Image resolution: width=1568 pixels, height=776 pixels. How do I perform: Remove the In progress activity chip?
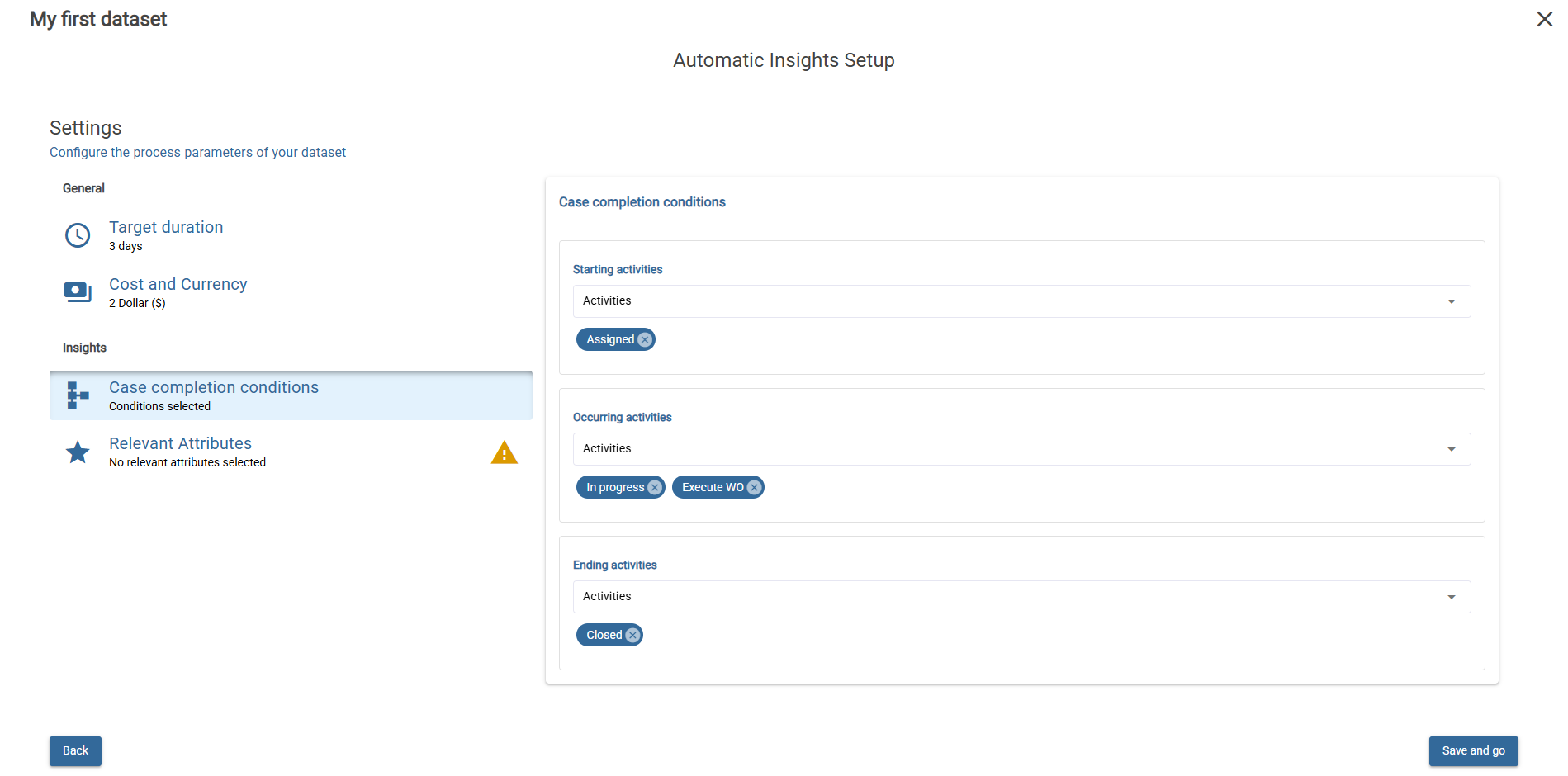[x=653, y=487]
